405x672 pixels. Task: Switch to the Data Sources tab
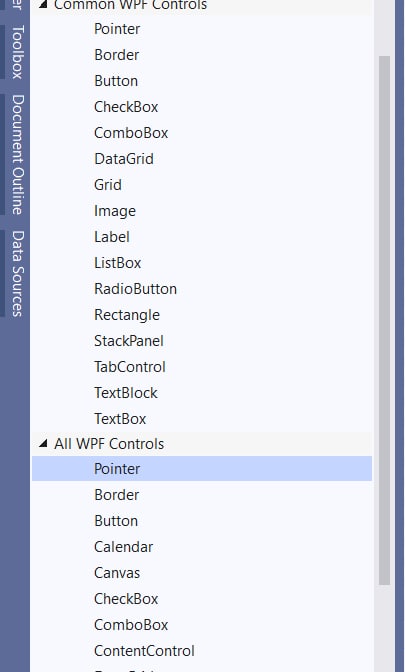point(17,274)
